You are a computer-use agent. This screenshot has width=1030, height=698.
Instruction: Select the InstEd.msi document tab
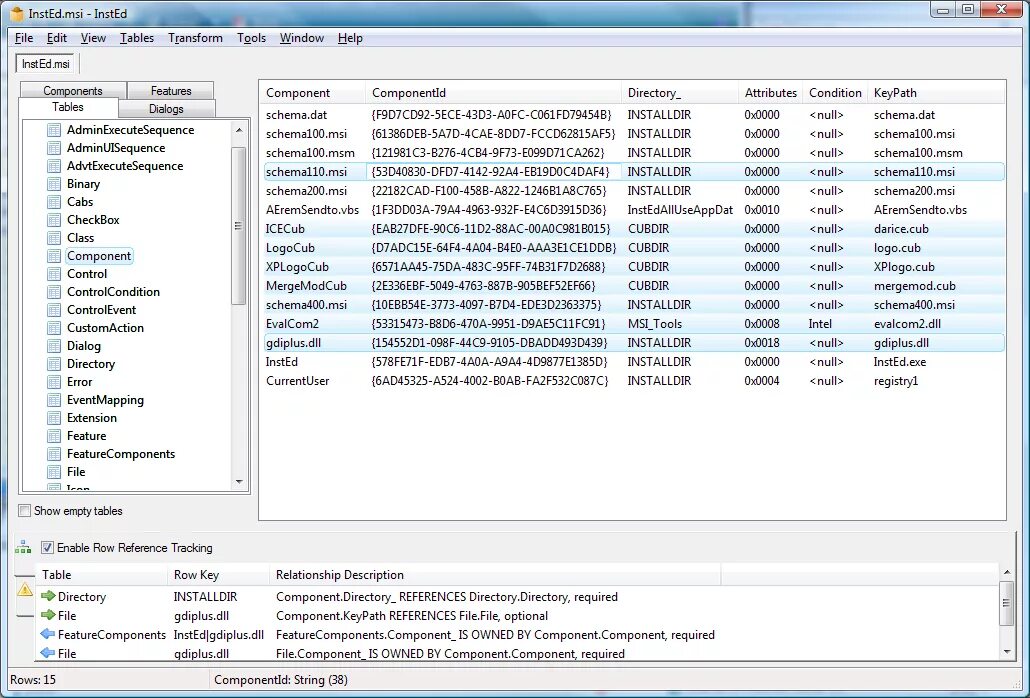pyautogui.click(x=45, y=62)
